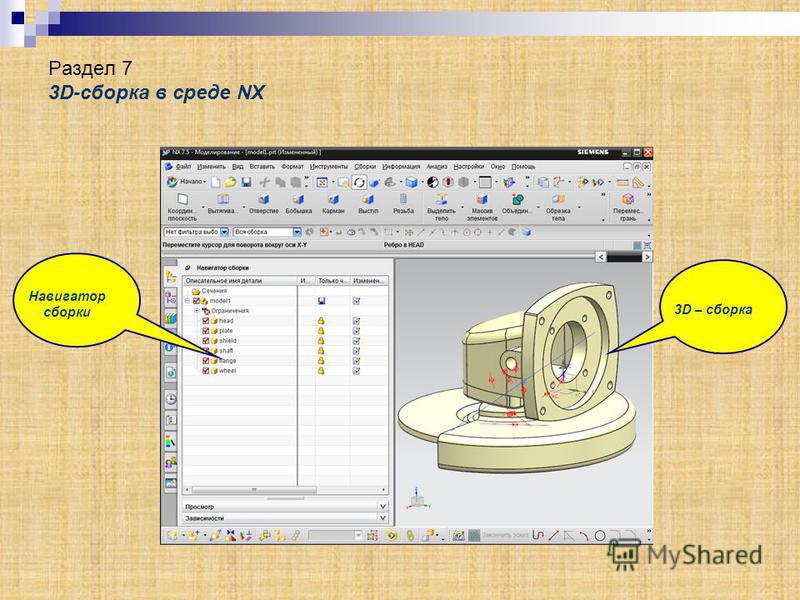Screen dimensions: 800x600
Task: Uncheck the model1 assembly checkbox
Action: (x=196, y=301)
